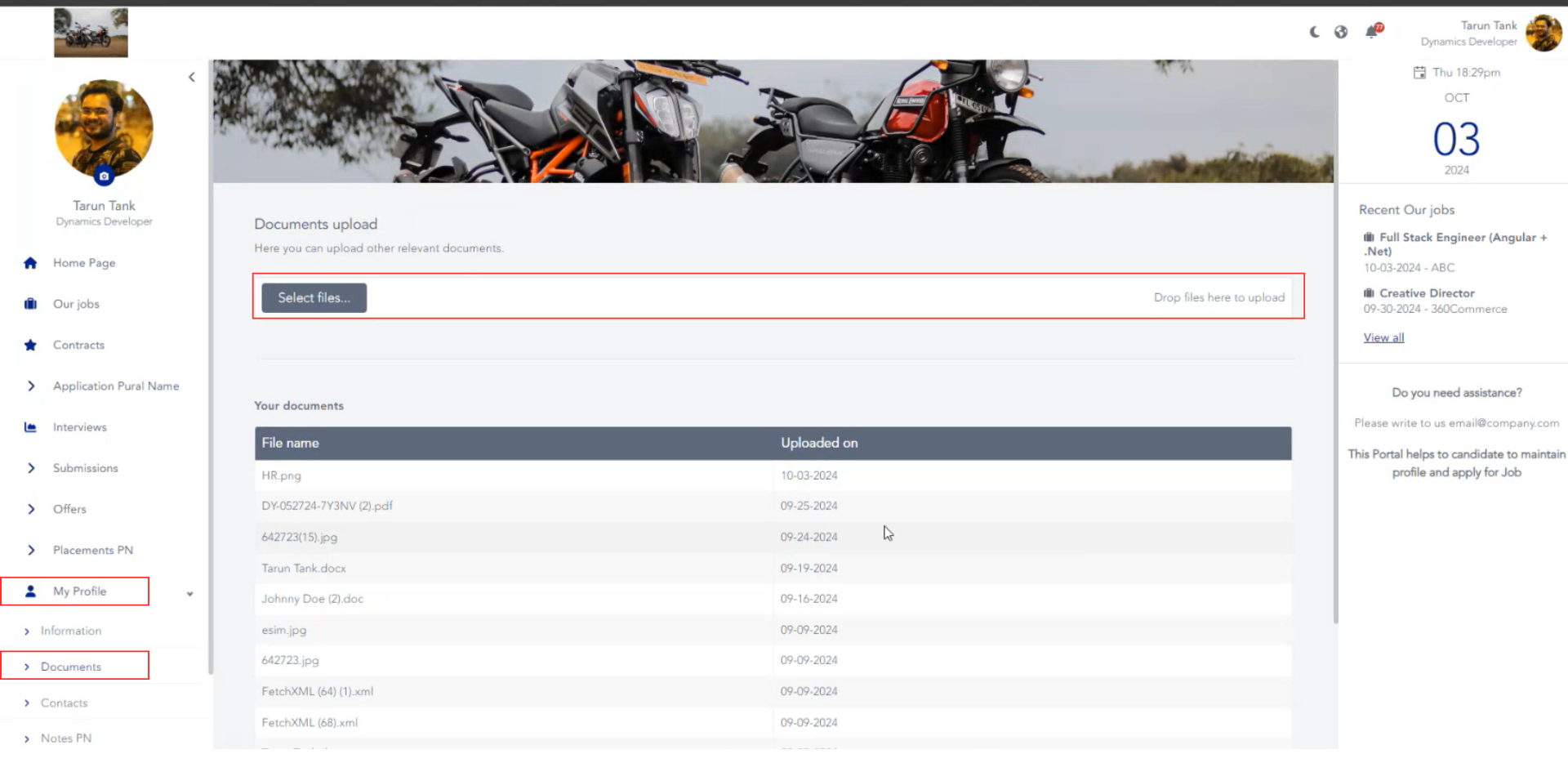Select esim.jpg file

coord(283,630)
